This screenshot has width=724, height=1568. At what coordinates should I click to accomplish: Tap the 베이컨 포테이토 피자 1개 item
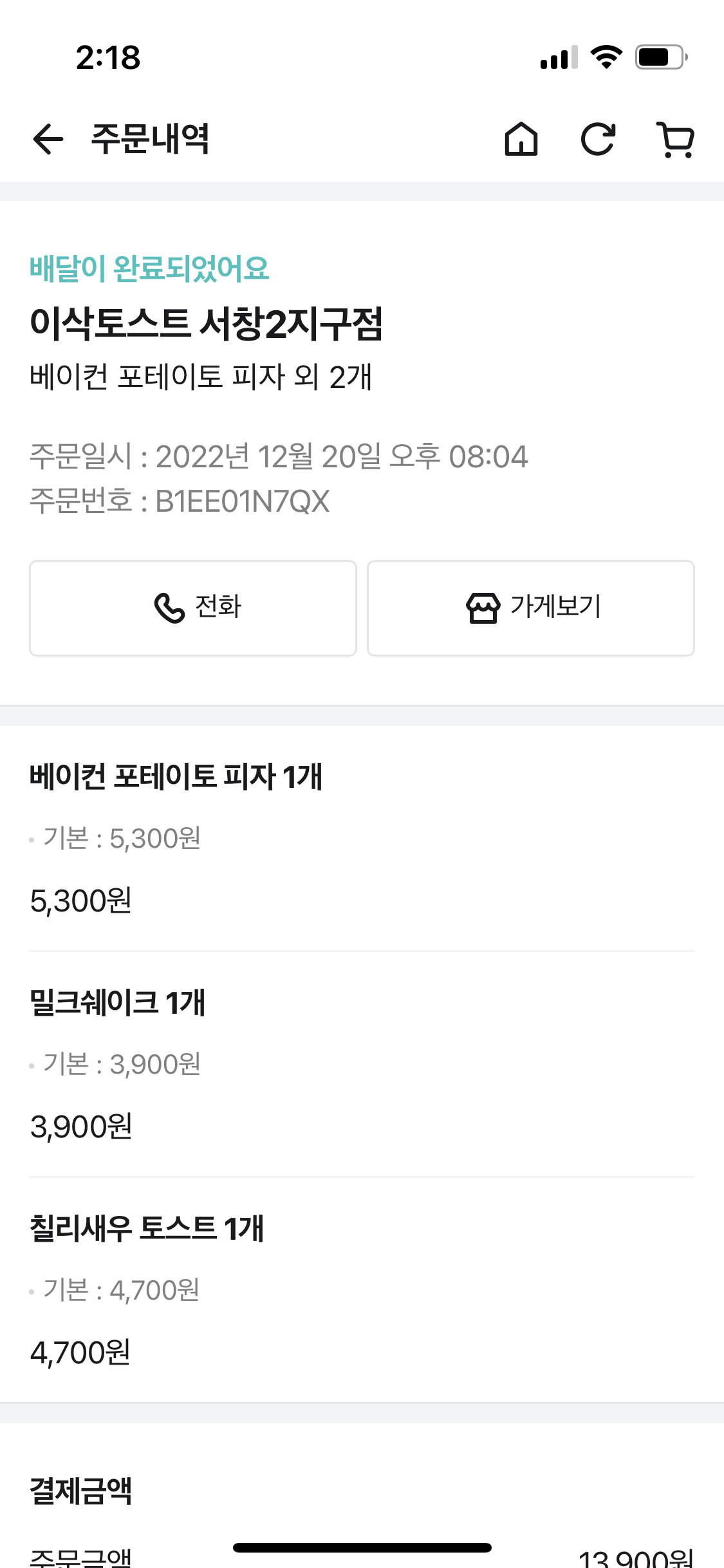click(176, 776)
